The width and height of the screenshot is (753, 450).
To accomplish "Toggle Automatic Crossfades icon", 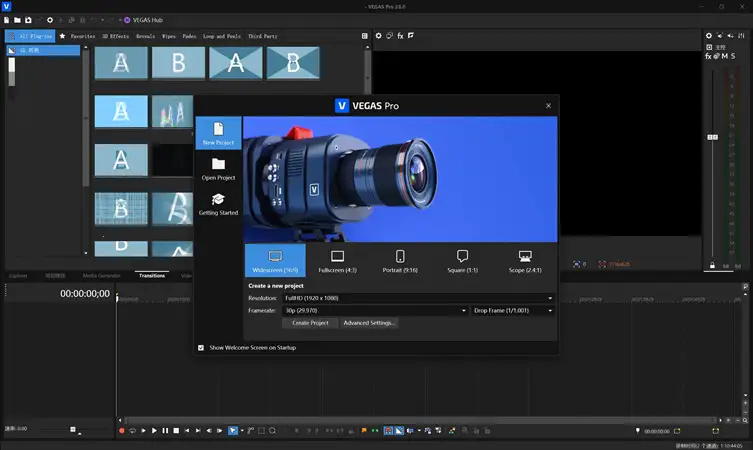I will click(400, 431).
